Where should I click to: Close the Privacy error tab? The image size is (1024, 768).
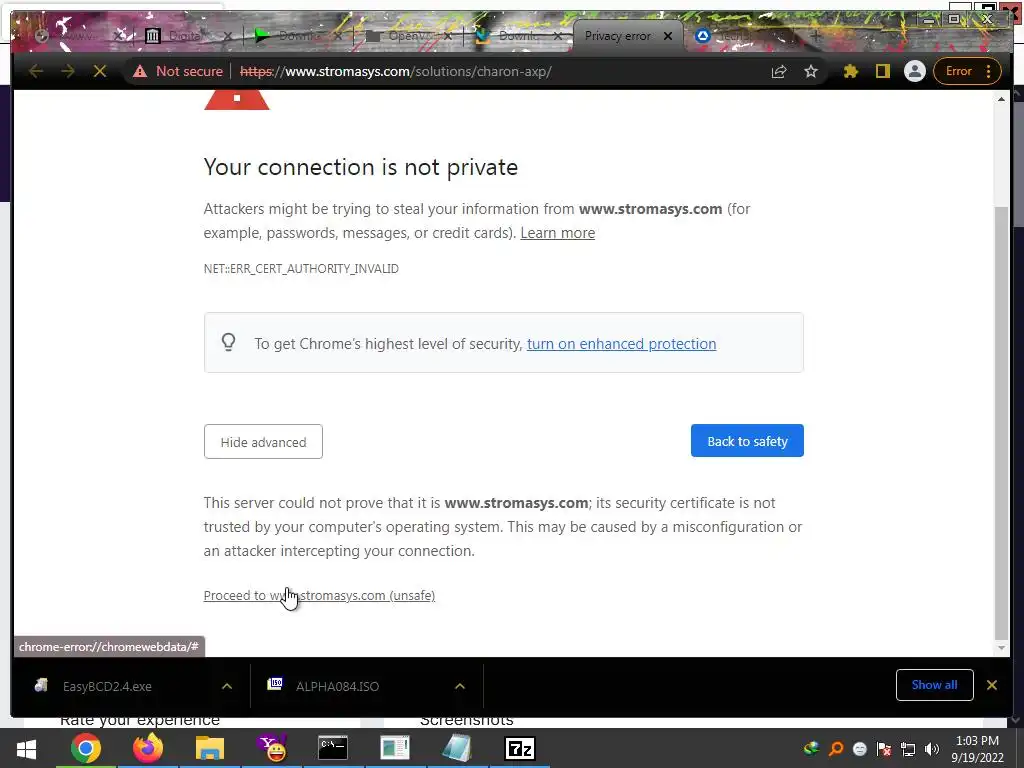click(x=667, y=36)
